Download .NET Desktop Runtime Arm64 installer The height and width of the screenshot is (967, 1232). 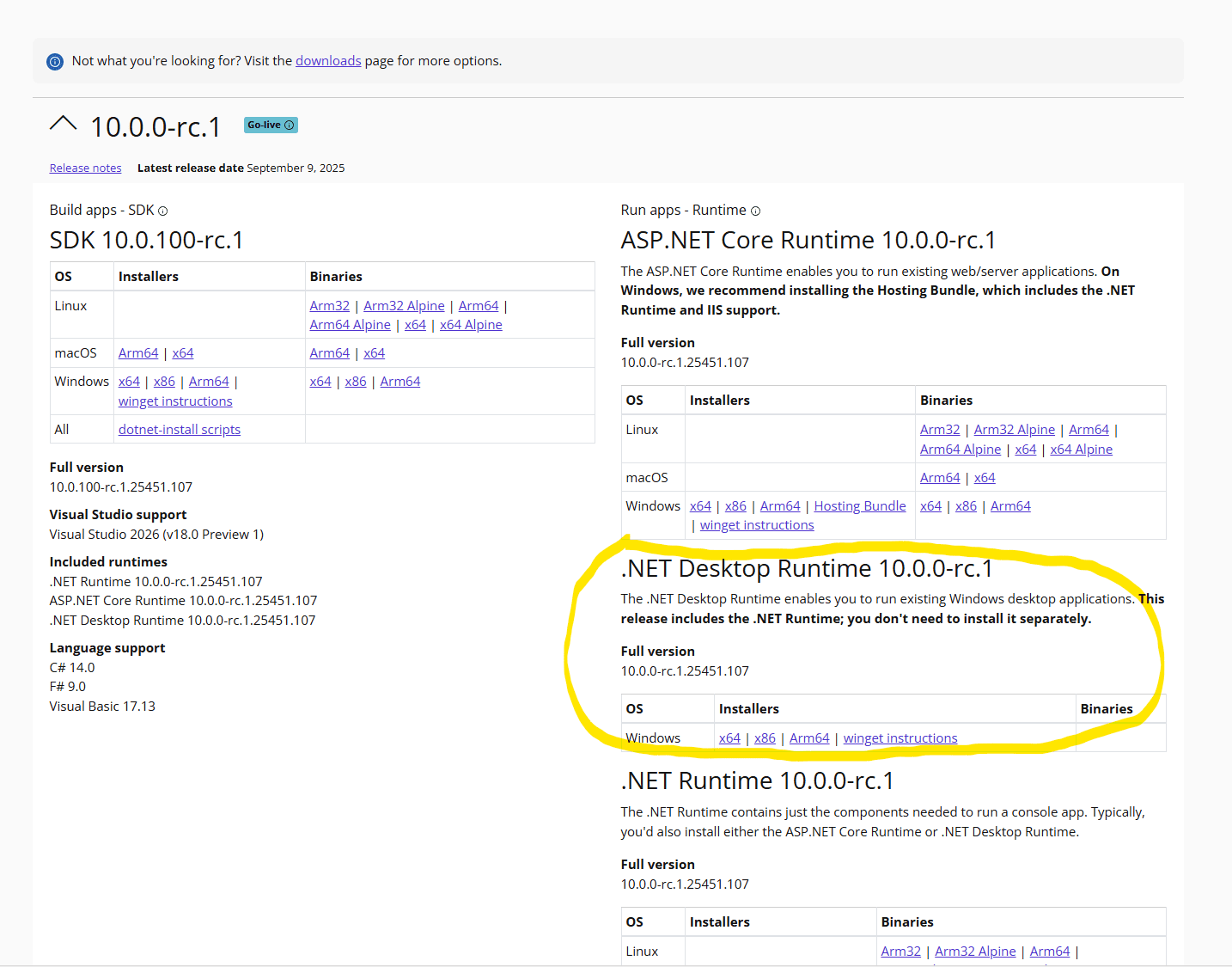point(809,738)
